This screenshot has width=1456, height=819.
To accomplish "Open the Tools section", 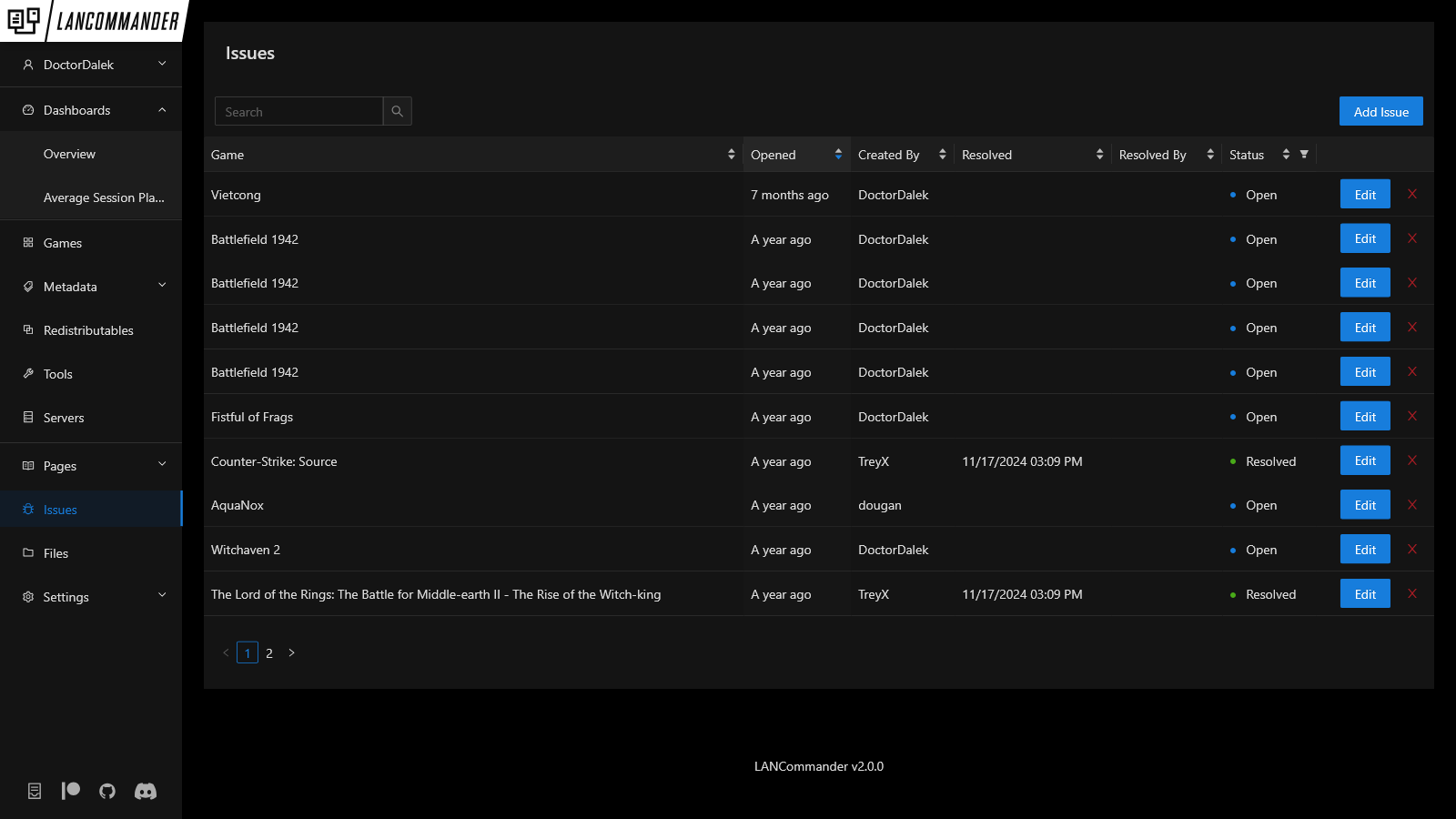I will coord(57,374).
